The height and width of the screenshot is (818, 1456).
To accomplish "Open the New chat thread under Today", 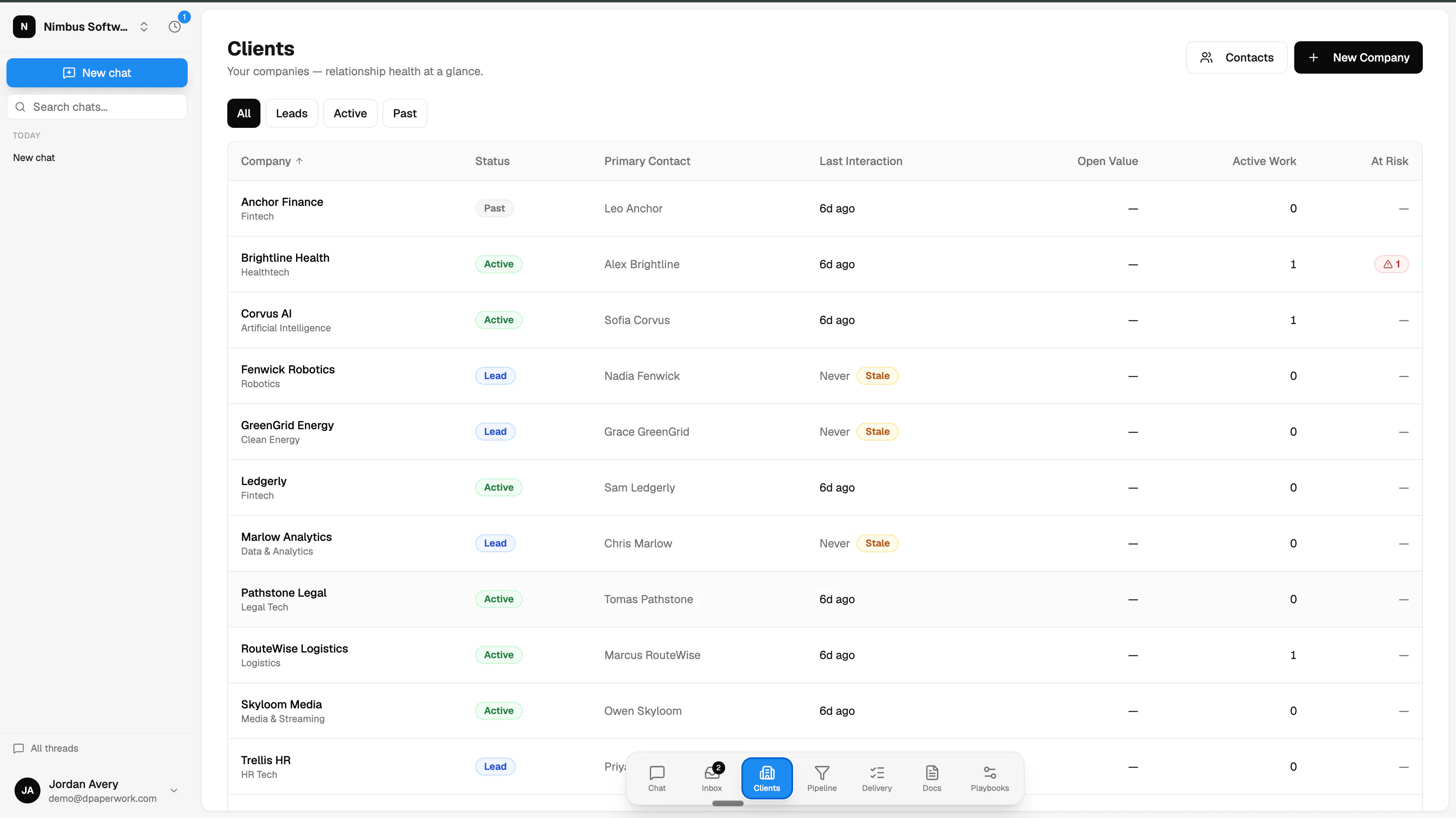I will click(x=34, y=158).
